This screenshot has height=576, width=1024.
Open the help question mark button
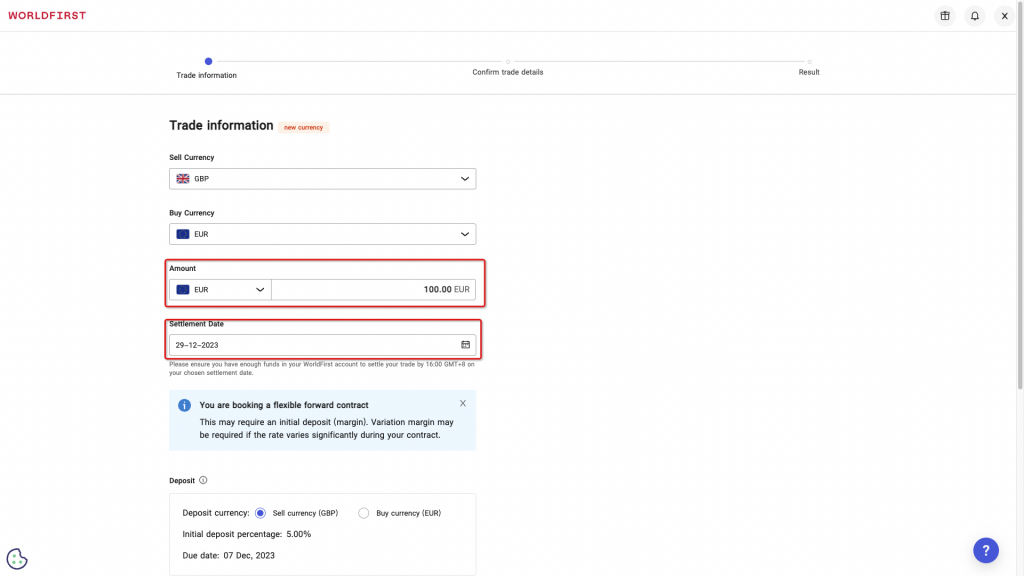tap(985, 550)
